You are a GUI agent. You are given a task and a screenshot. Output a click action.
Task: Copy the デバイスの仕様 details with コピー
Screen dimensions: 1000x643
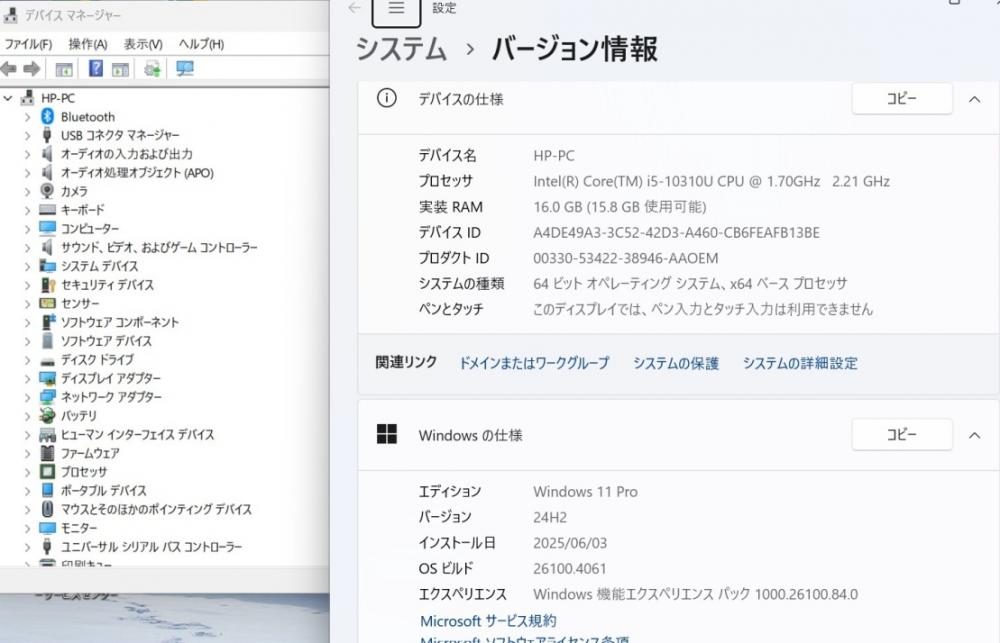click(902, 99)
